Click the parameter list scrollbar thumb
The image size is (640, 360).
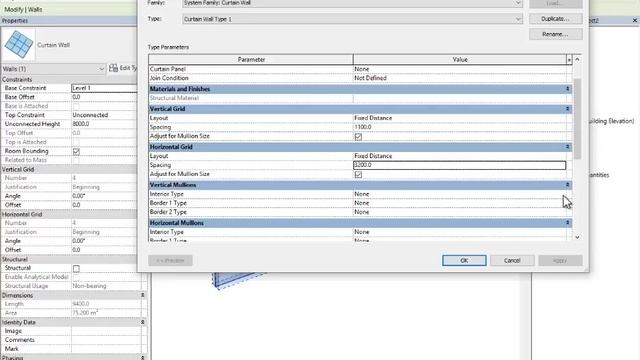[577, 118]
